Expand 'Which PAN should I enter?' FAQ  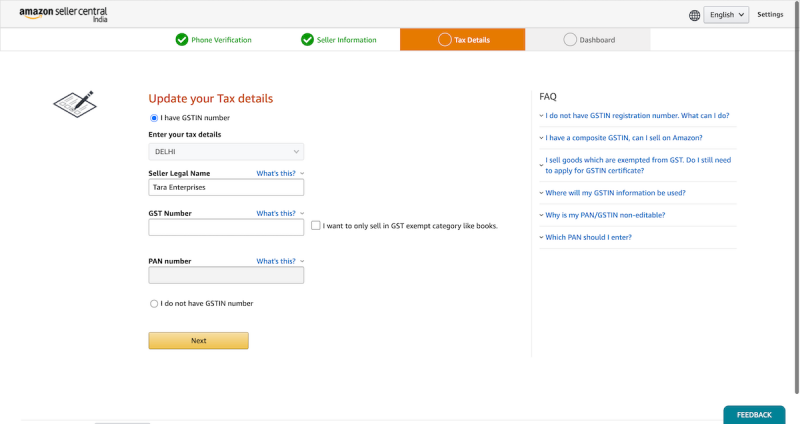tap(588, 237)
